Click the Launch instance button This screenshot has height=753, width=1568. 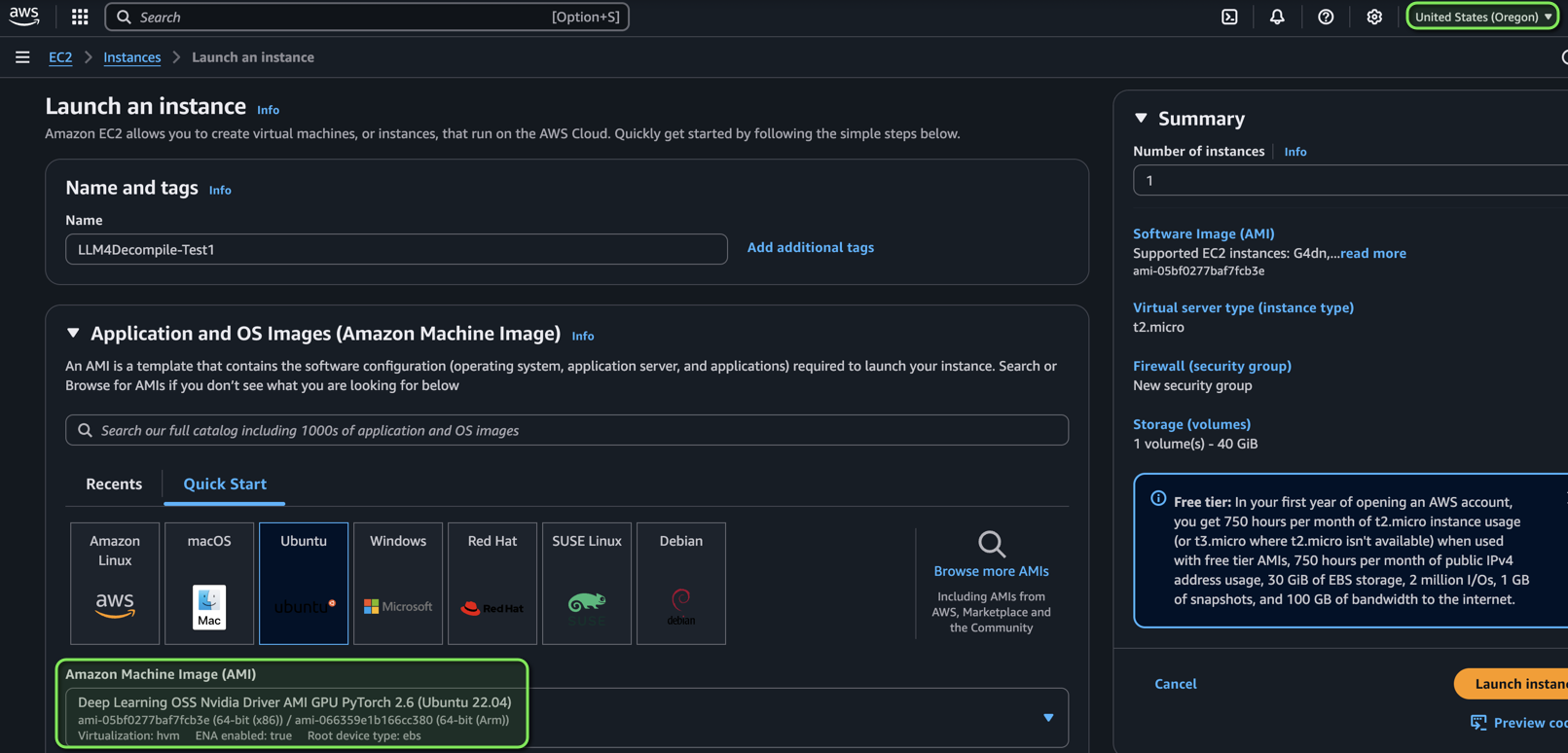(1511, 684)
